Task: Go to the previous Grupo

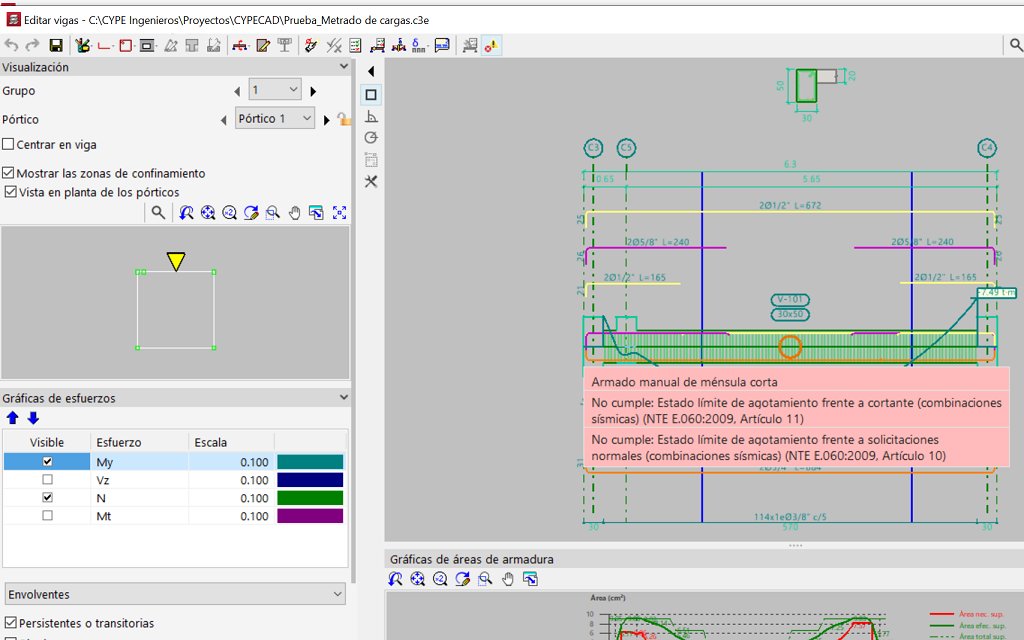Action: tap(237, 91)
